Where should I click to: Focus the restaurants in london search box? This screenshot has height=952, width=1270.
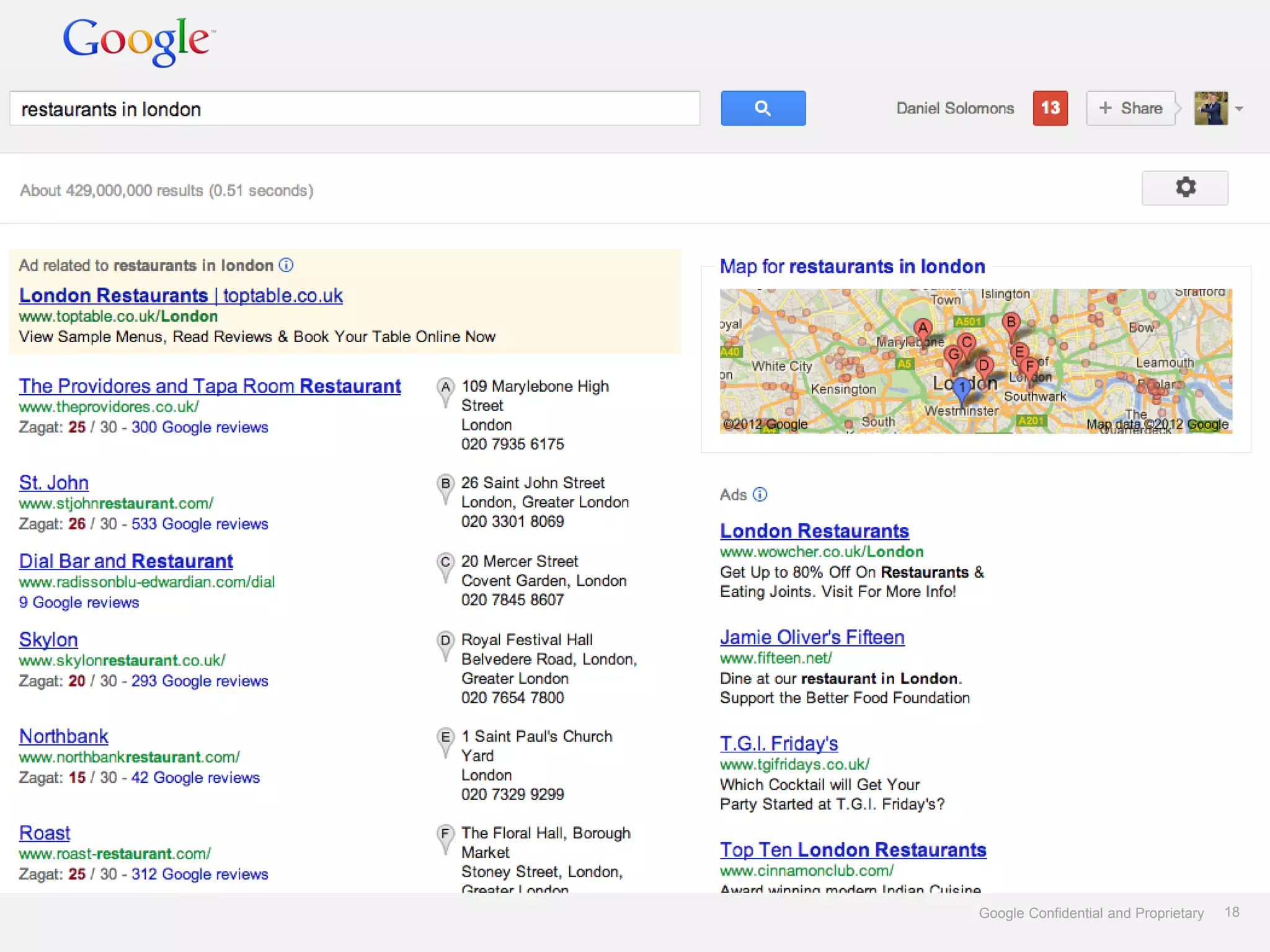point(355,108)
